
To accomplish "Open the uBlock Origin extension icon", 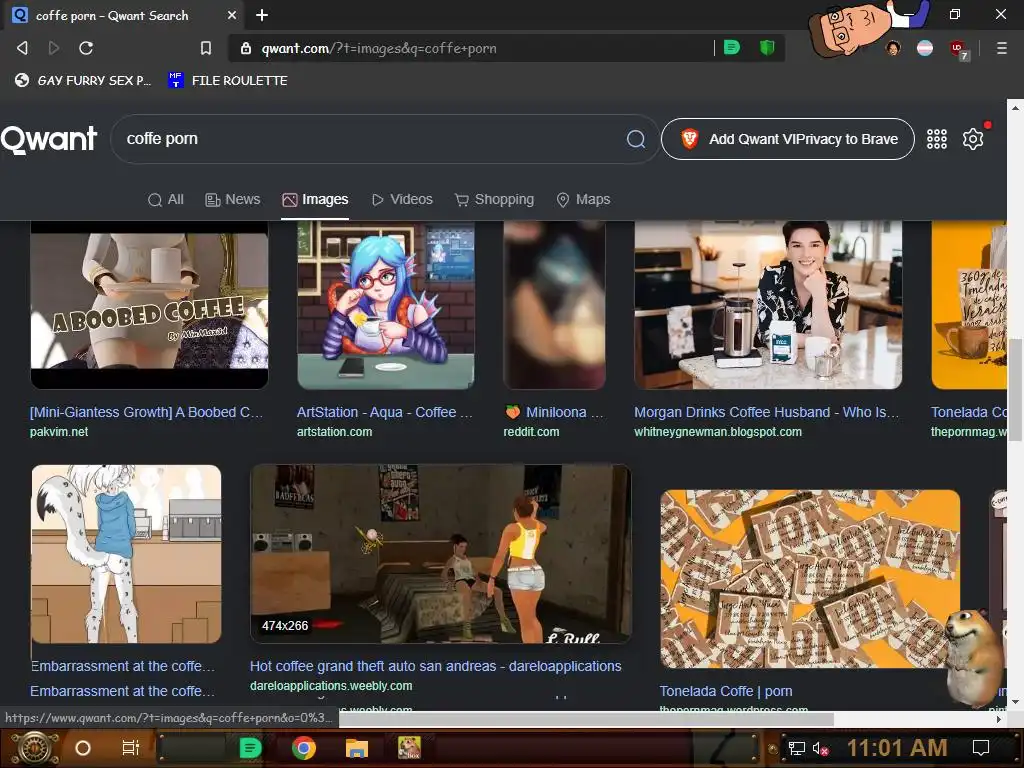I will (957, 48).
